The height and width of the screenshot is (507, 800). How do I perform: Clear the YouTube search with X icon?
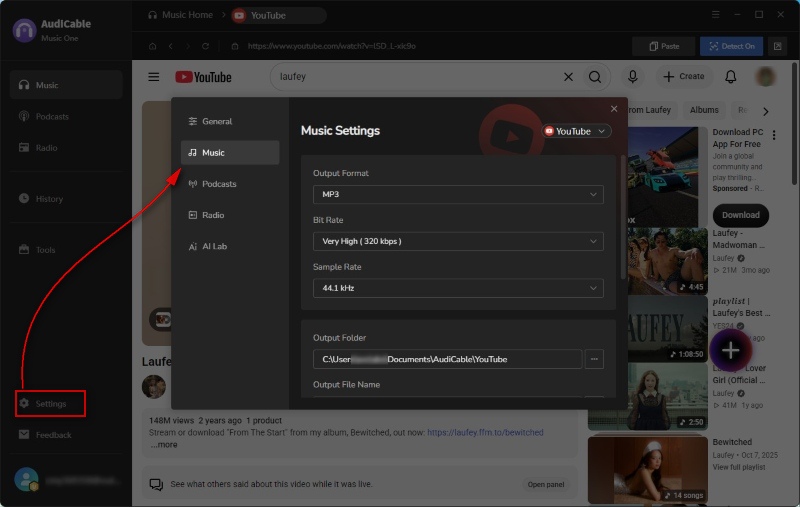pos(568,77)
